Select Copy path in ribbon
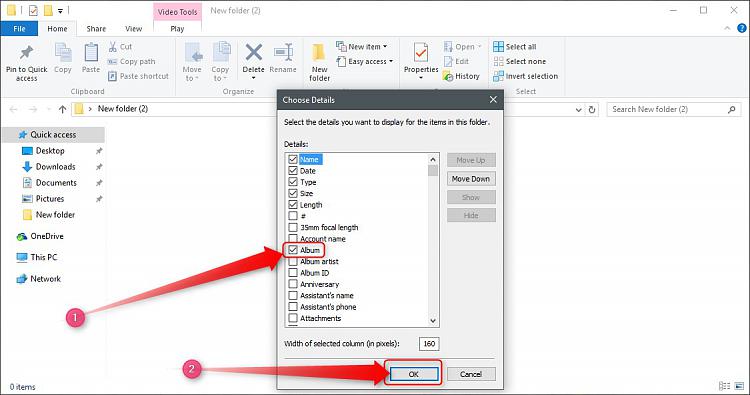The image size is (750, 395). coord(132,61)
